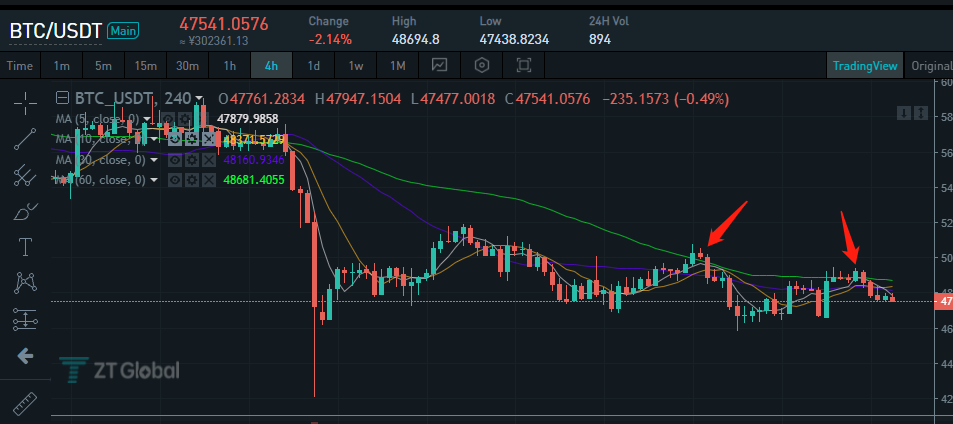The image size is (953, 424).
Task: Hide the MA 30 indicator line
Action: coord(175,160)
